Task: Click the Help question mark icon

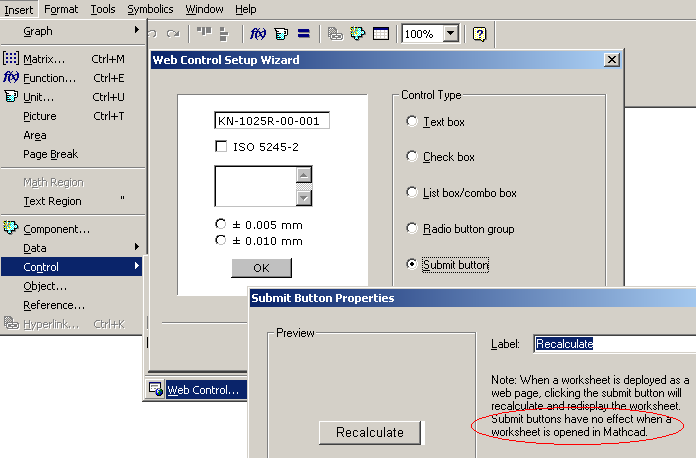Action: tap(479, 34)
